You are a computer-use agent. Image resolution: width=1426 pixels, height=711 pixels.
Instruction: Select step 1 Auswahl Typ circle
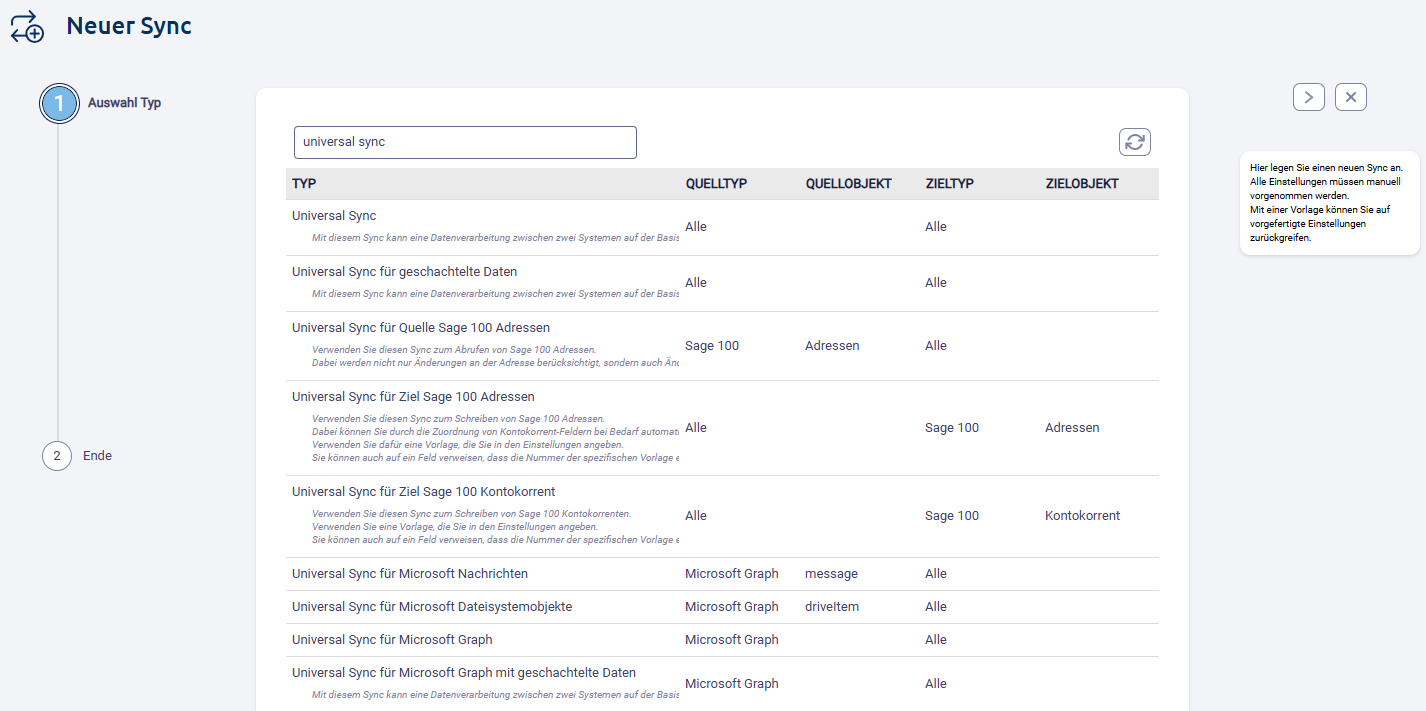pos(58,103)
